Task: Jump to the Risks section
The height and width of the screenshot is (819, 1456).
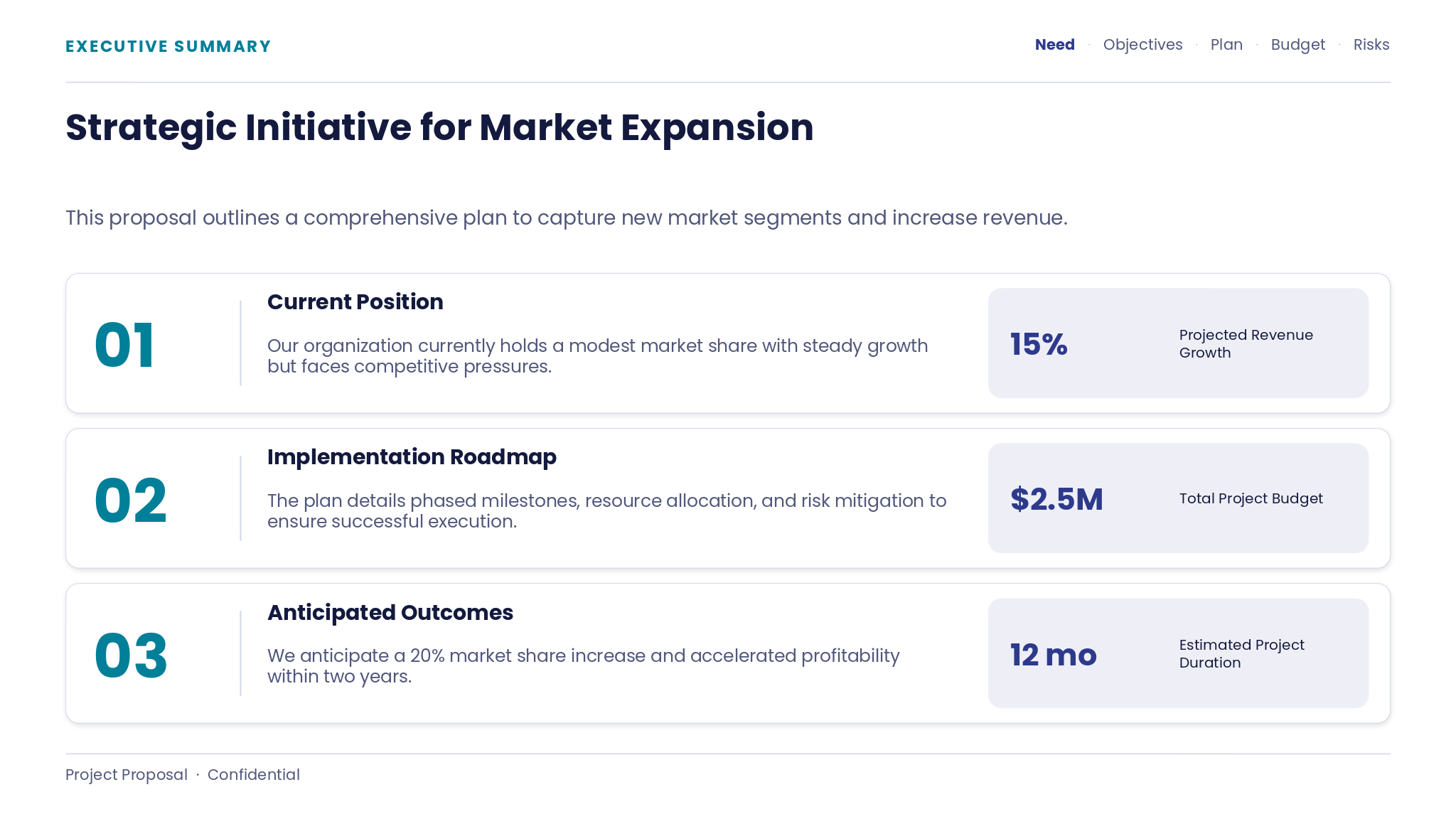Action: point(1371,45)
